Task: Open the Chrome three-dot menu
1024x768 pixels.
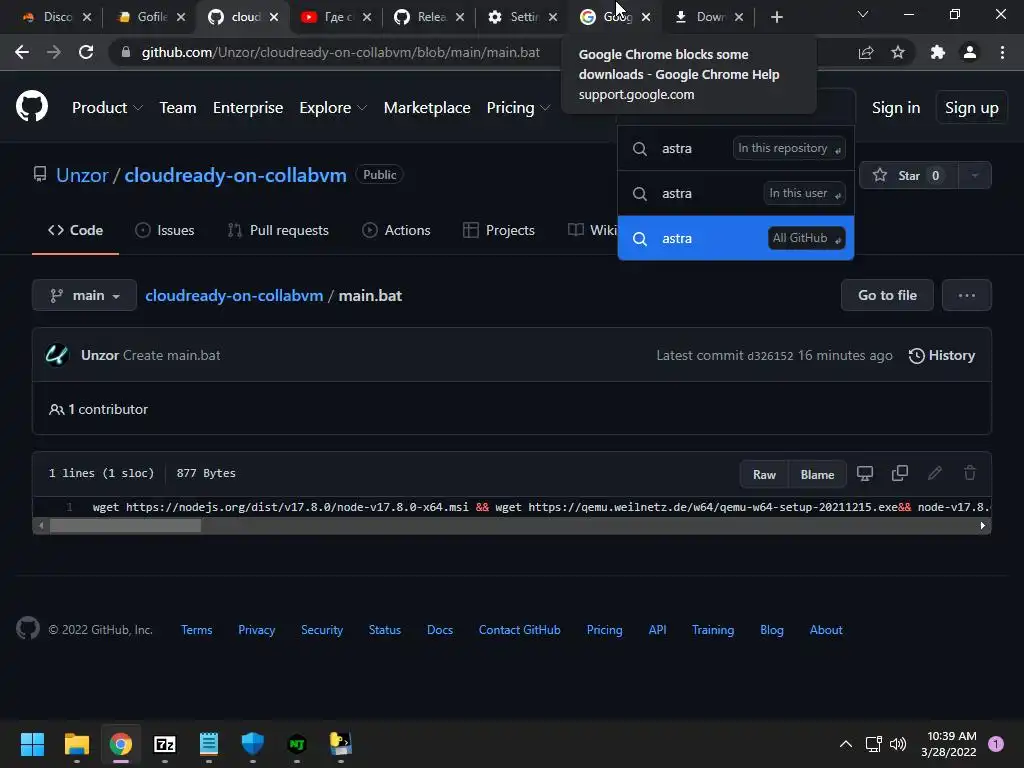Action: tap(1002, 52)
